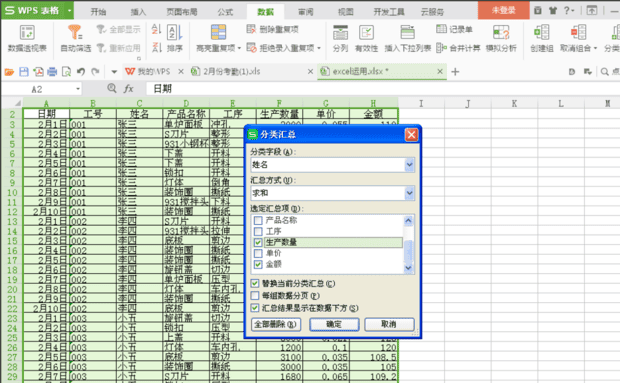Switch to the 插入 ribbon tab
This screenshot has height=383, width=620.
tap(138, 12)
